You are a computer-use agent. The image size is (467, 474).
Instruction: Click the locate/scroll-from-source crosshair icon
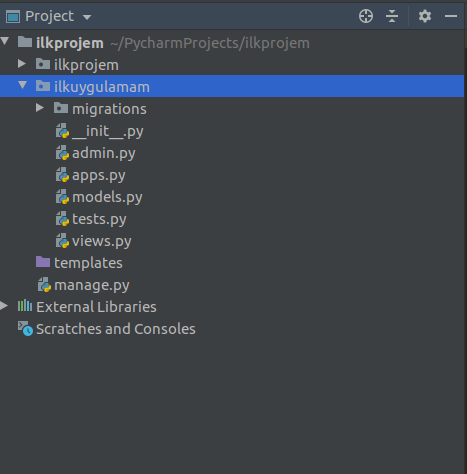click(366, 16)
